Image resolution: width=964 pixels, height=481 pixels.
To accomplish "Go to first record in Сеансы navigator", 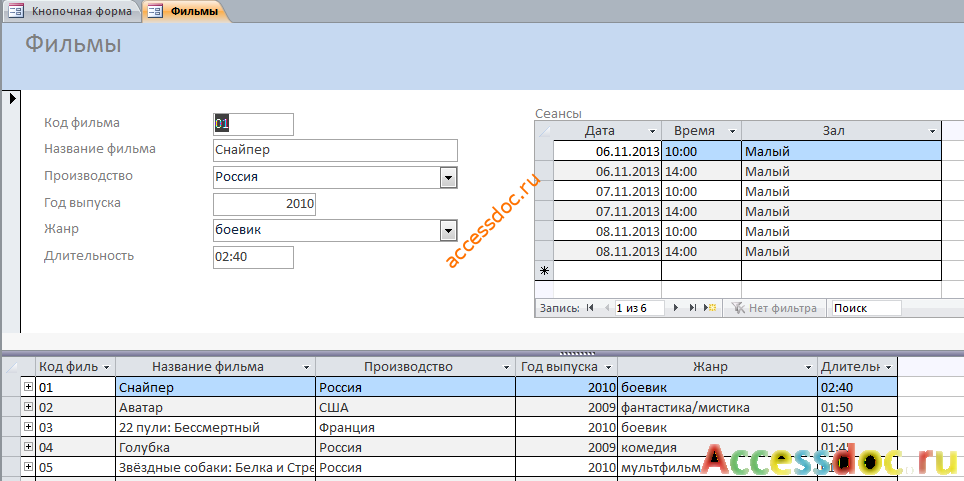I will coord(590,308).
